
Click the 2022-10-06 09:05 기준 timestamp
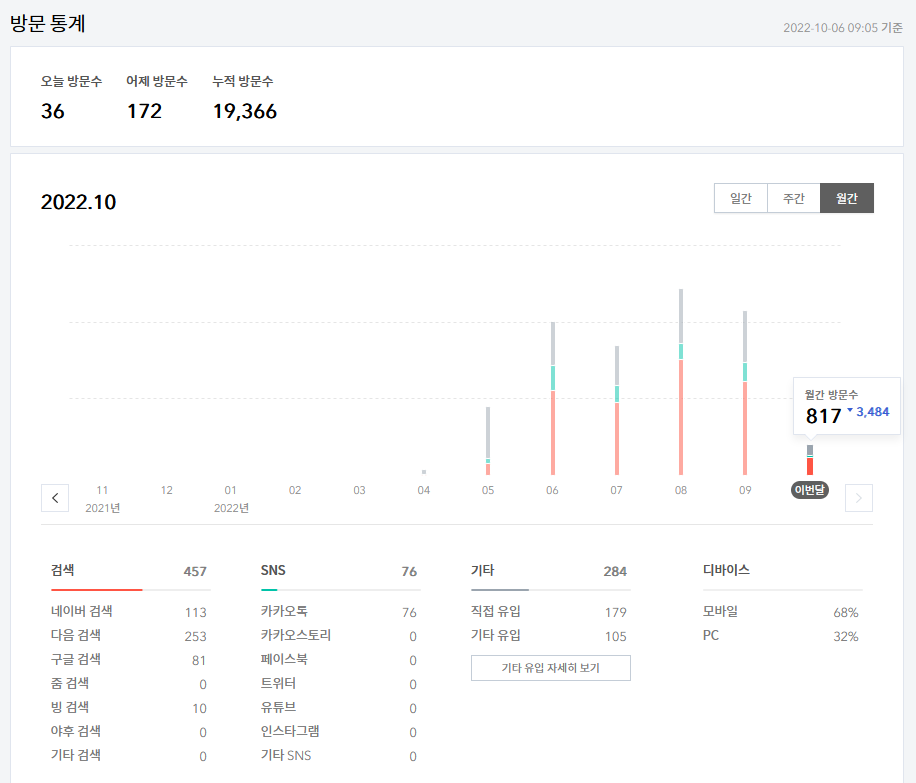pos(842,28)
